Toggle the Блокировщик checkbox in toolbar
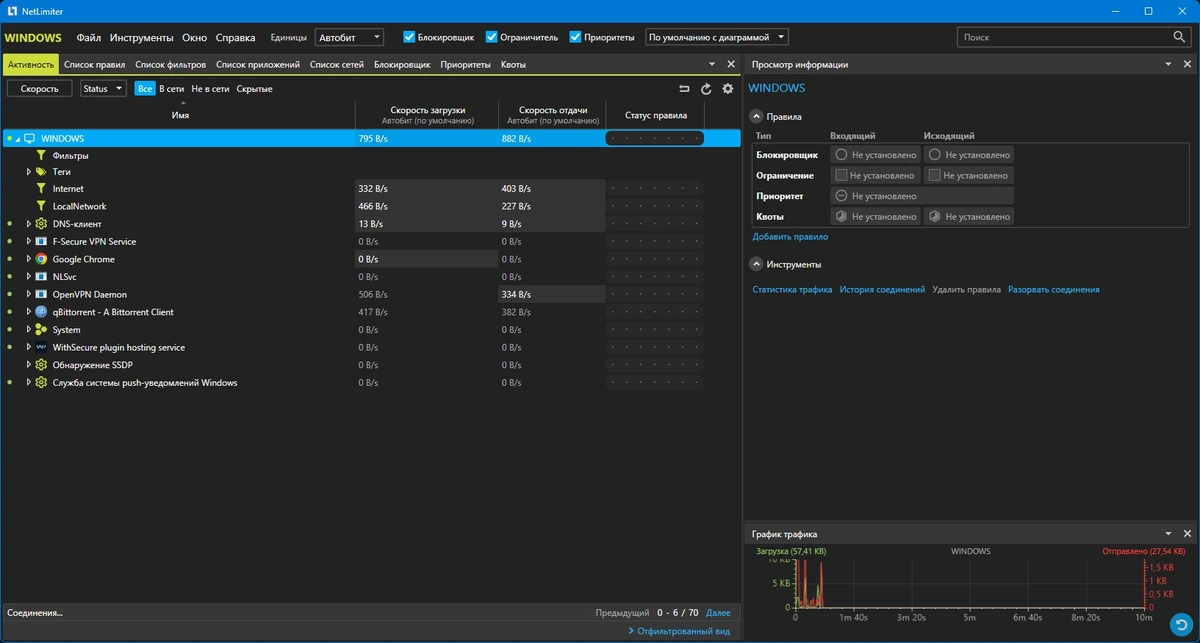Viewport: 1200px width, 643px height. [x=409, y=37]
